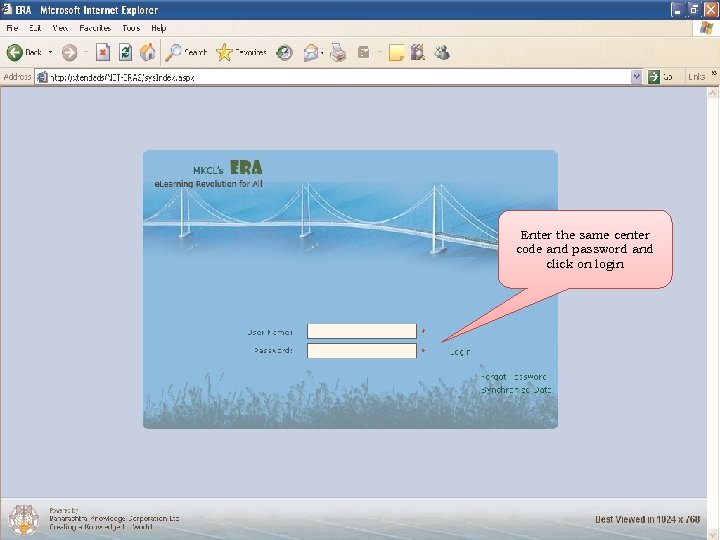Click the Back navigation button
Viewport: 720px width, 540px height.
24,52
